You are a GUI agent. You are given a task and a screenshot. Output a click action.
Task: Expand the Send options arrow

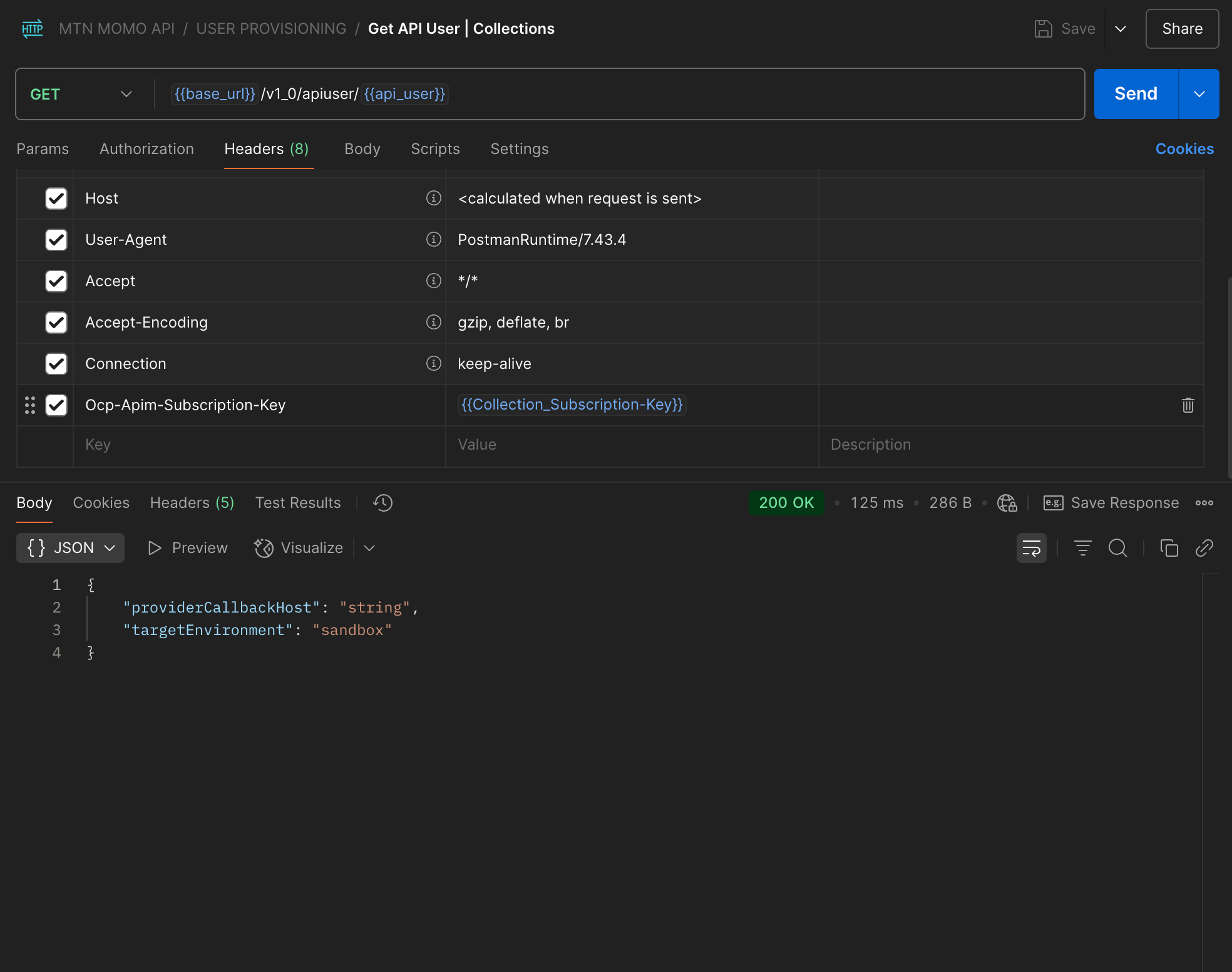(x=1199, y=94)
